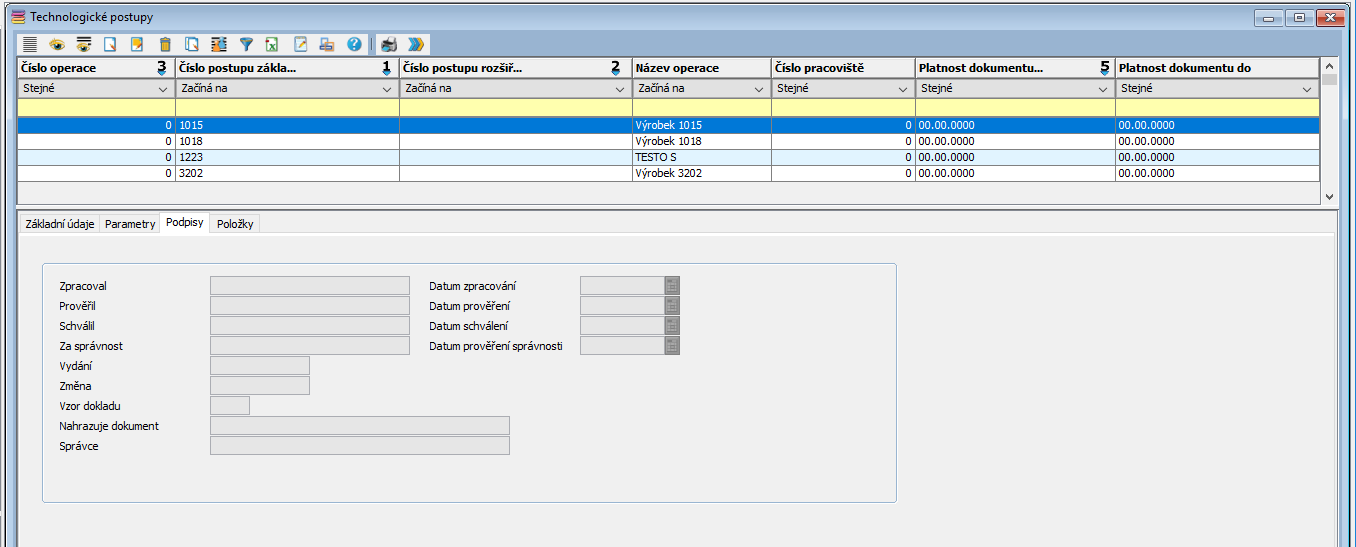Switch to the Základní údaje tab

tap(59, 224)
